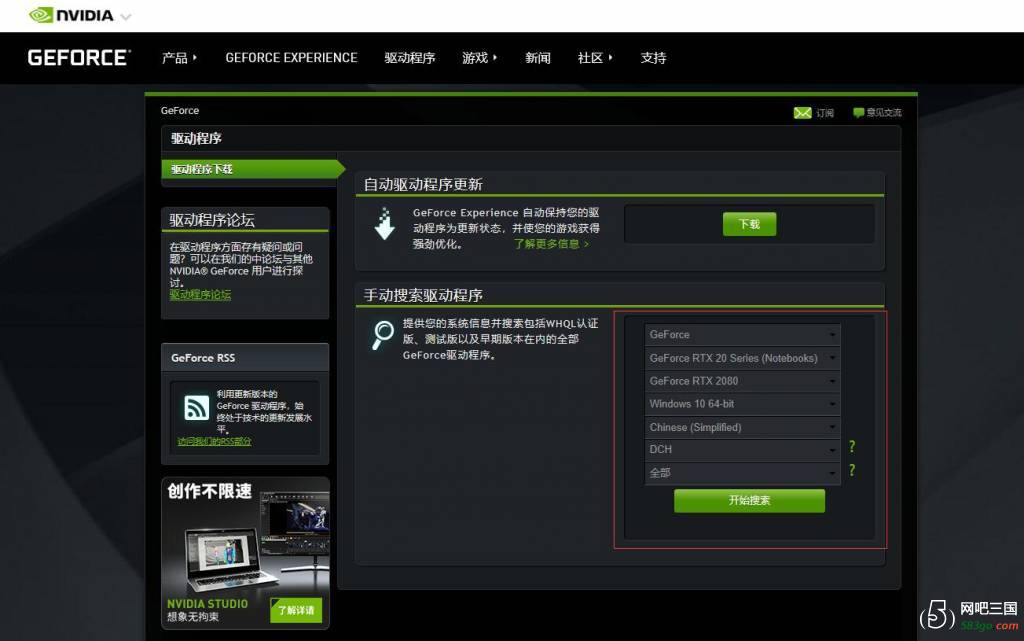1024x641 pixels.
Task: Open the 产品 menu
Action: (180, 58)
